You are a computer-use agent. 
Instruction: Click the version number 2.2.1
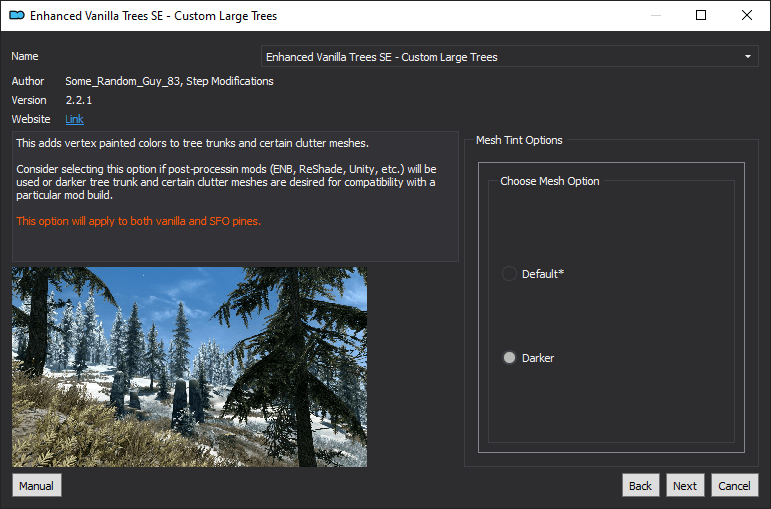(x=79, y=100)
